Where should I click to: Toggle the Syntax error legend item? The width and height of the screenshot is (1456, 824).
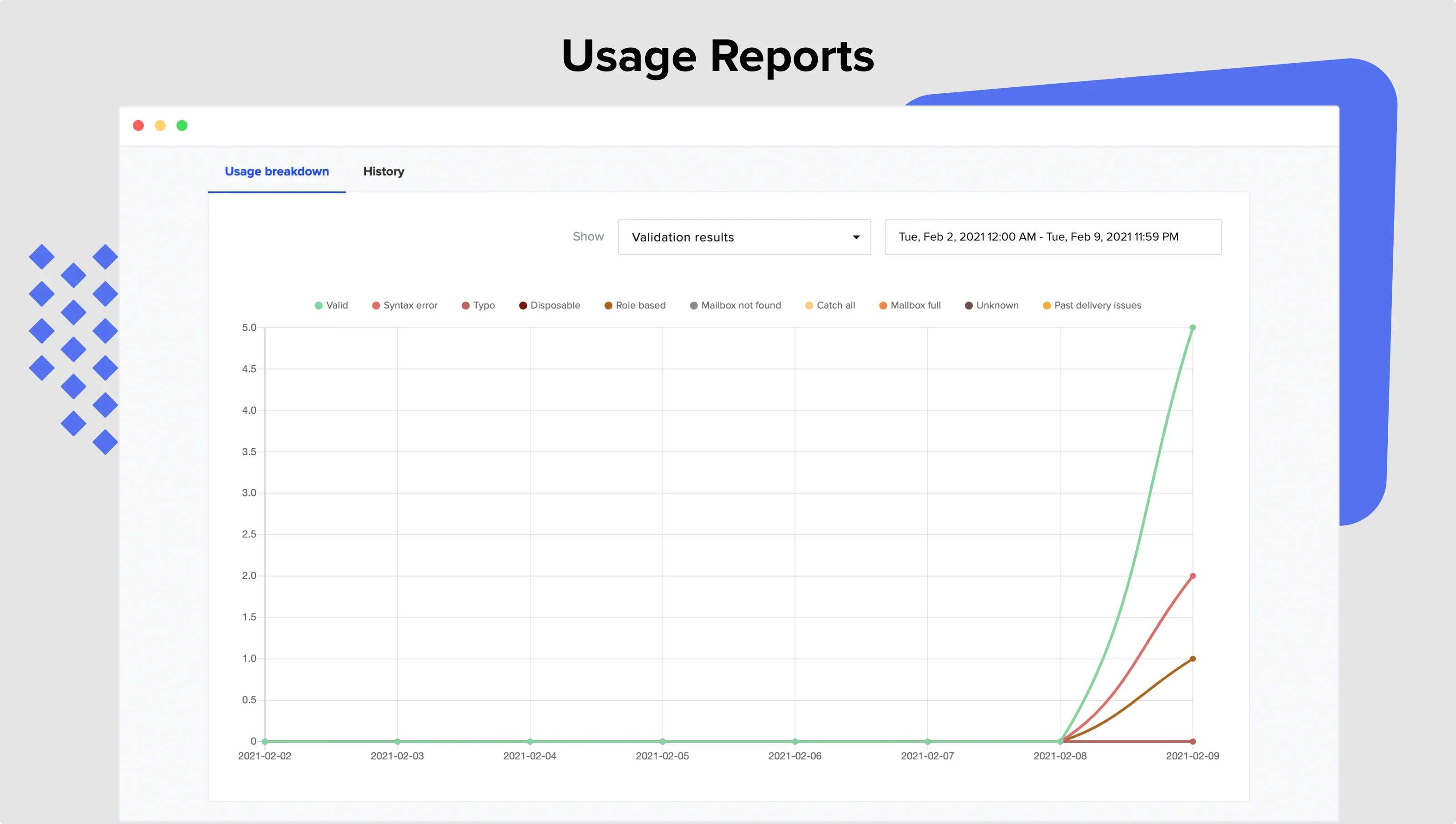(x=410, y=305)
